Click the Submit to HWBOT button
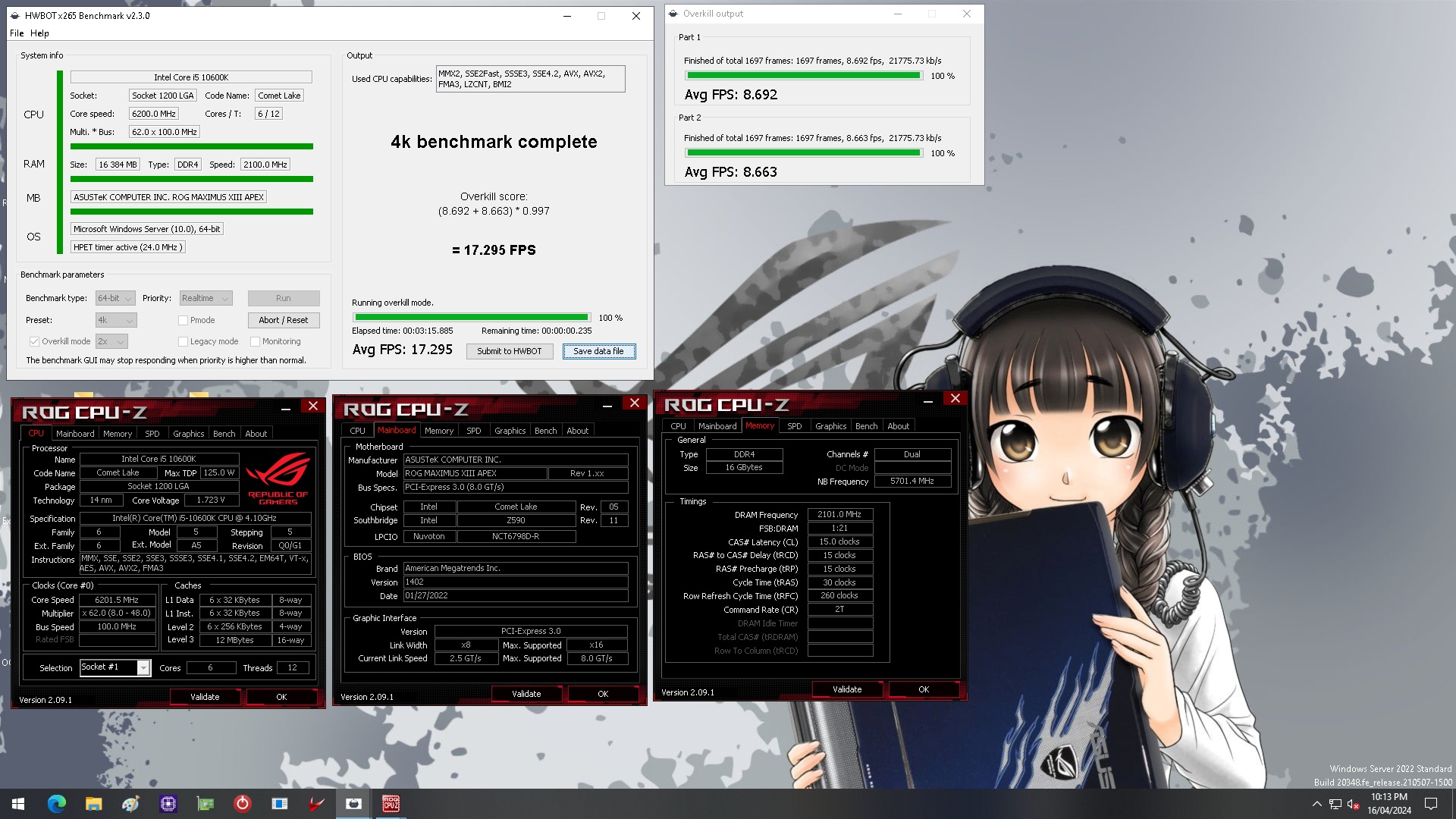This screenshot has width=1456, height=819. tap(510, 351)
